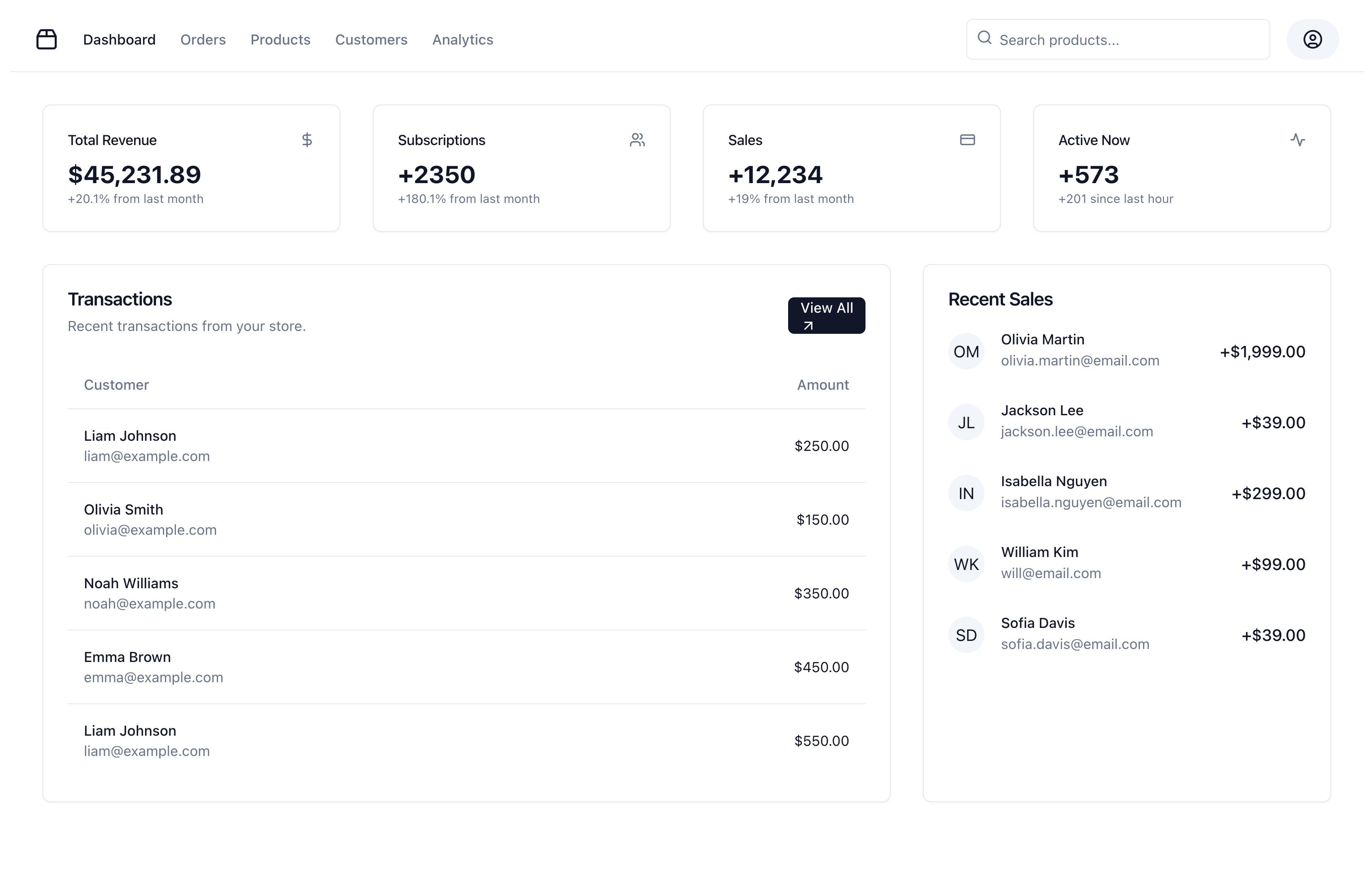Navigate to the Customers section
Viewport: 1372px width, 871px height.
point(371,39)
